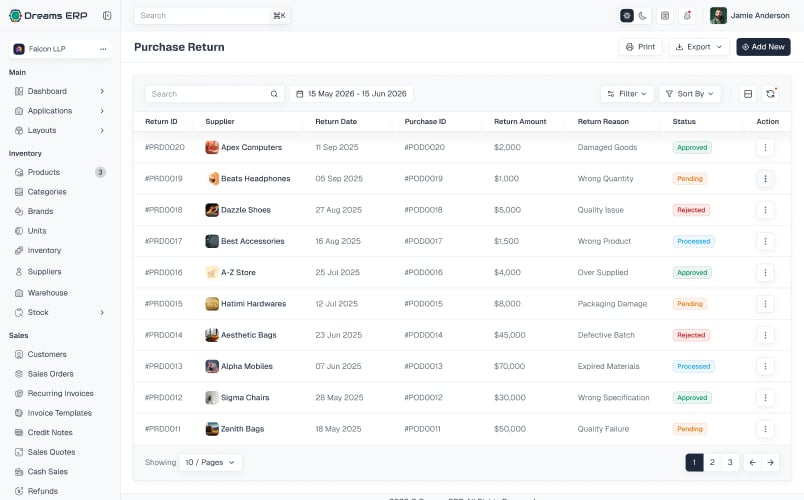Image resolution: width=804 pixels, height=500 pixels.
Task: Switch to dark mode moon icon
Action: coord(642,16)
